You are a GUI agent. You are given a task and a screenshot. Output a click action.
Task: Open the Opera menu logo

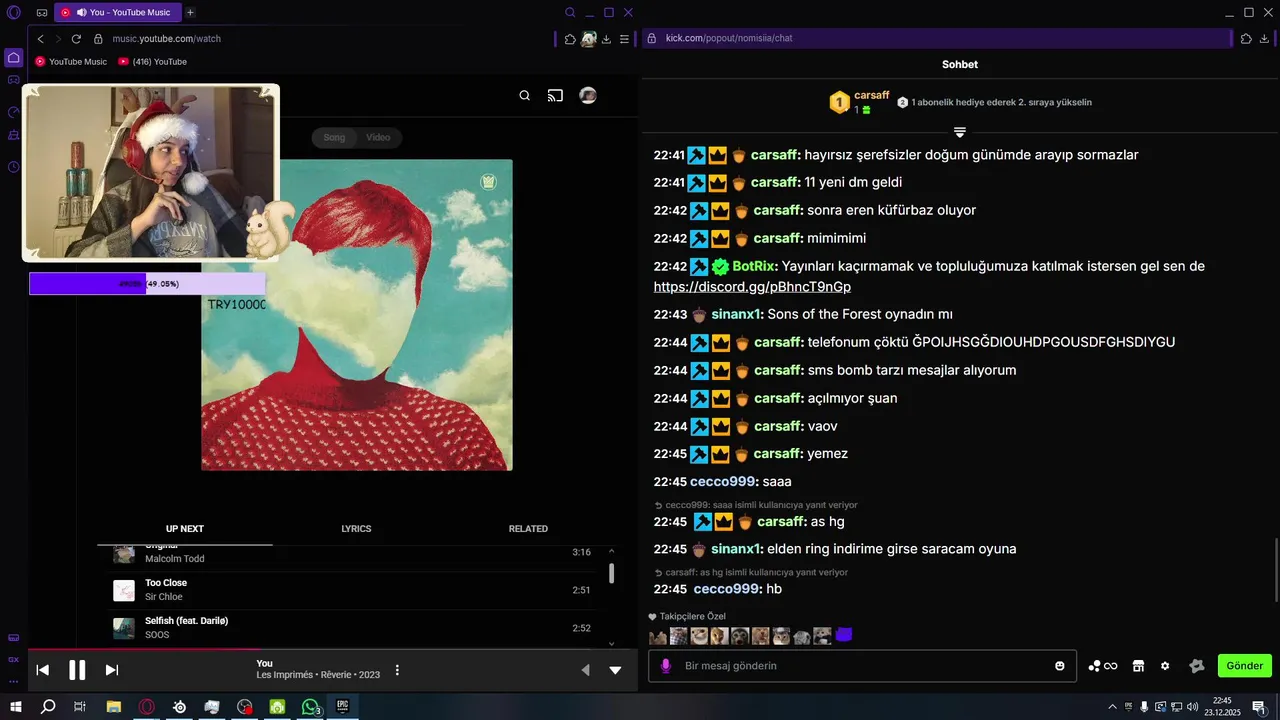pyautogui.click(x=14, y=13)
